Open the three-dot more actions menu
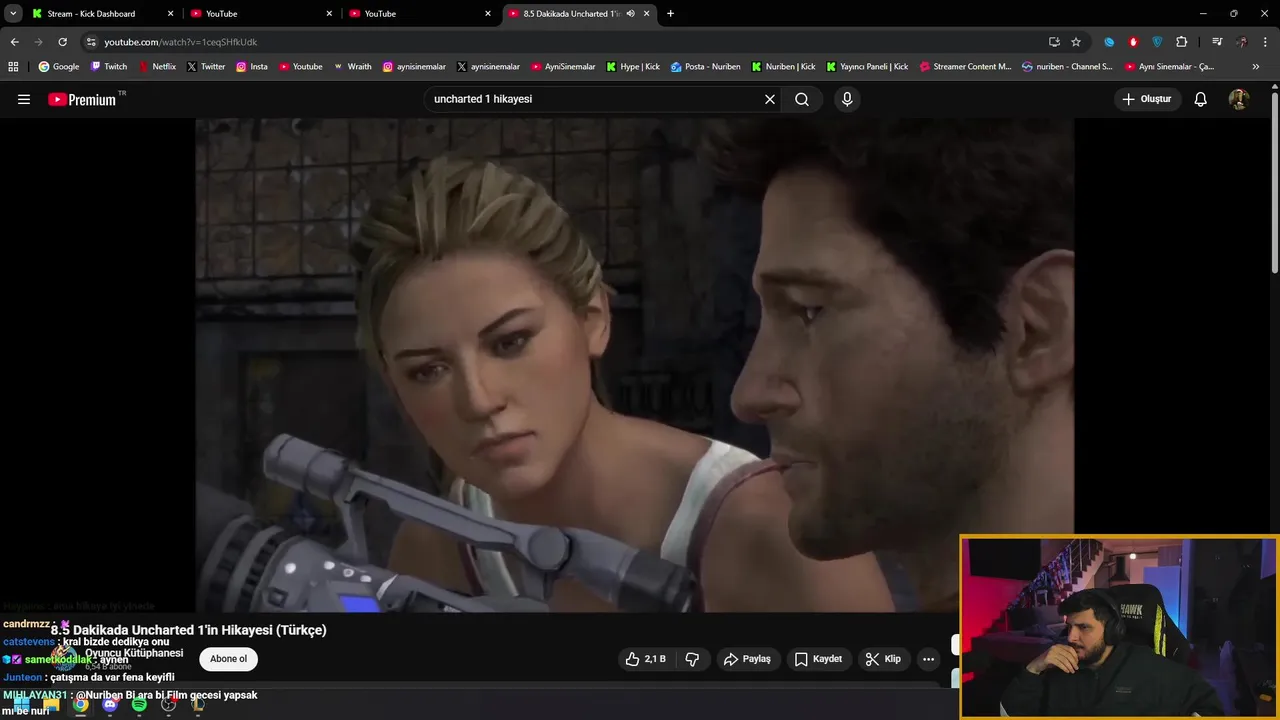Image resolution: width=1280 pixels, height=720 pixels. [x=928, y=659]
